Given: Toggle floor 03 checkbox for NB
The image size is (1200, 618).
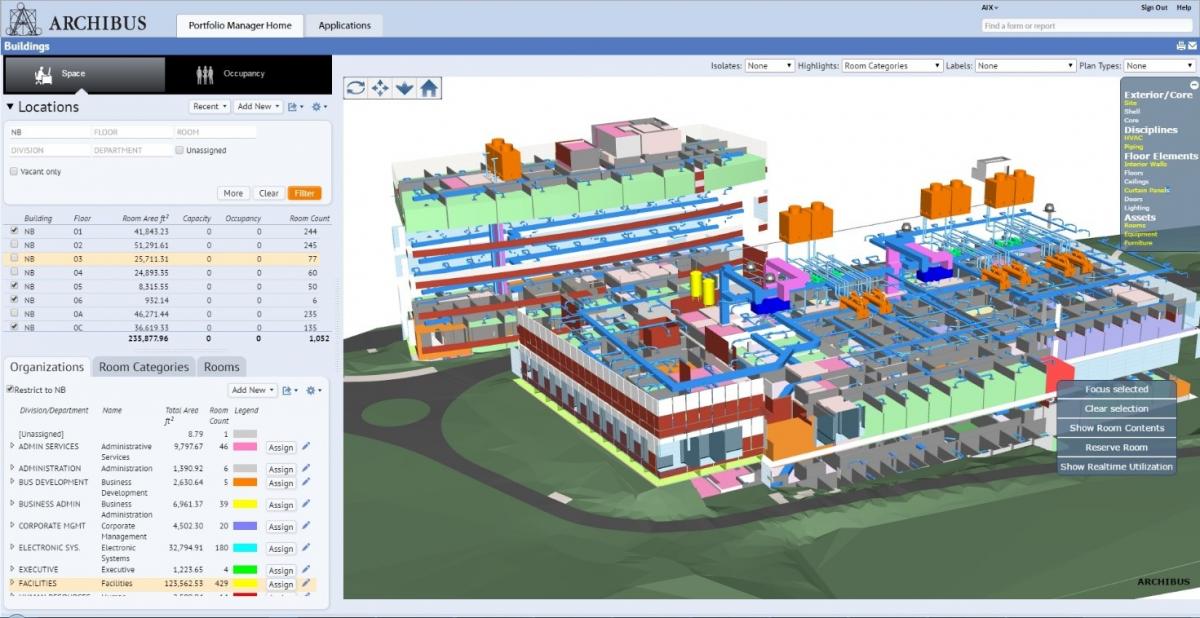Looking at the screenshot, I should click(x=14, y=258).
